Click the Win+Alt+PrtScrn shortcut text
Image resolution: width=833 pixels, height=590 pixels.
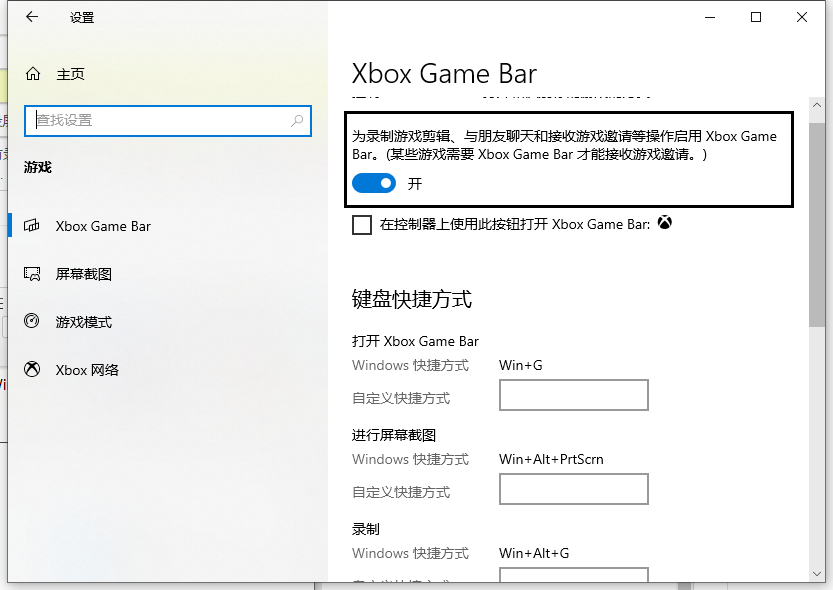click(551, 459)
